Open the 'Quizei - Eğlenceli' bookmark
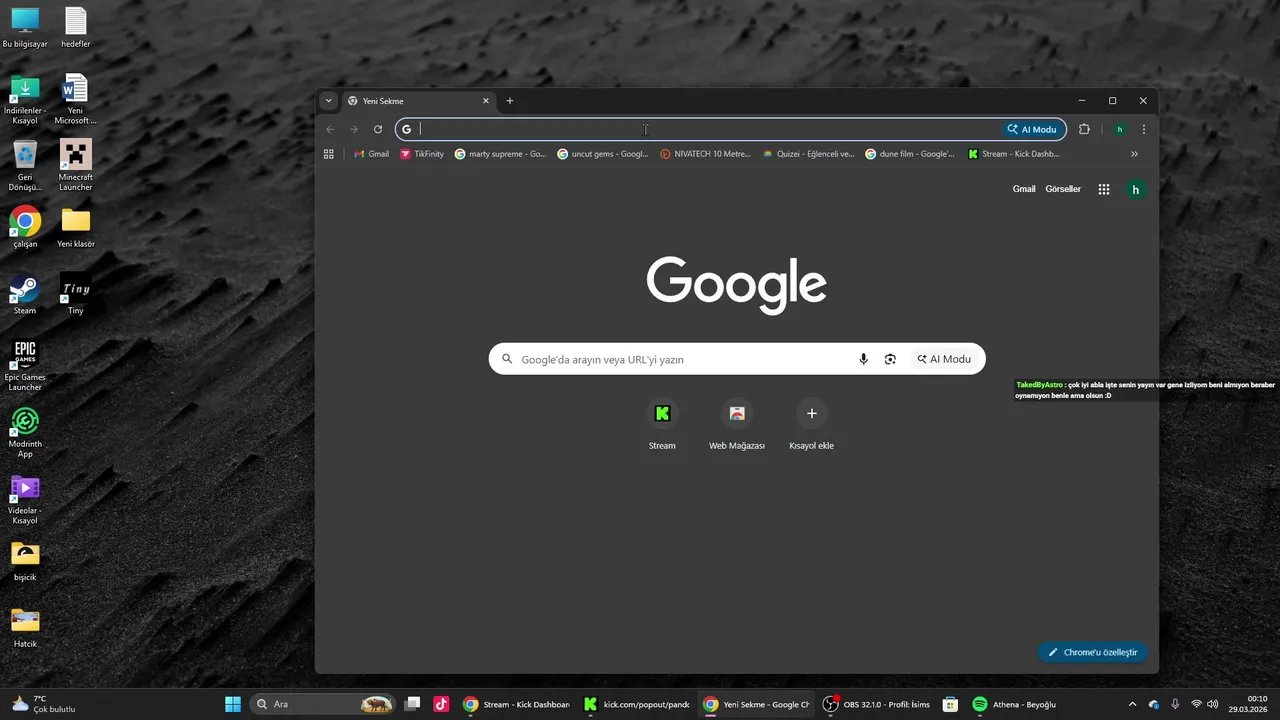Image resolution: width=1280 pixels, height=720 pixels. (808, 154)
